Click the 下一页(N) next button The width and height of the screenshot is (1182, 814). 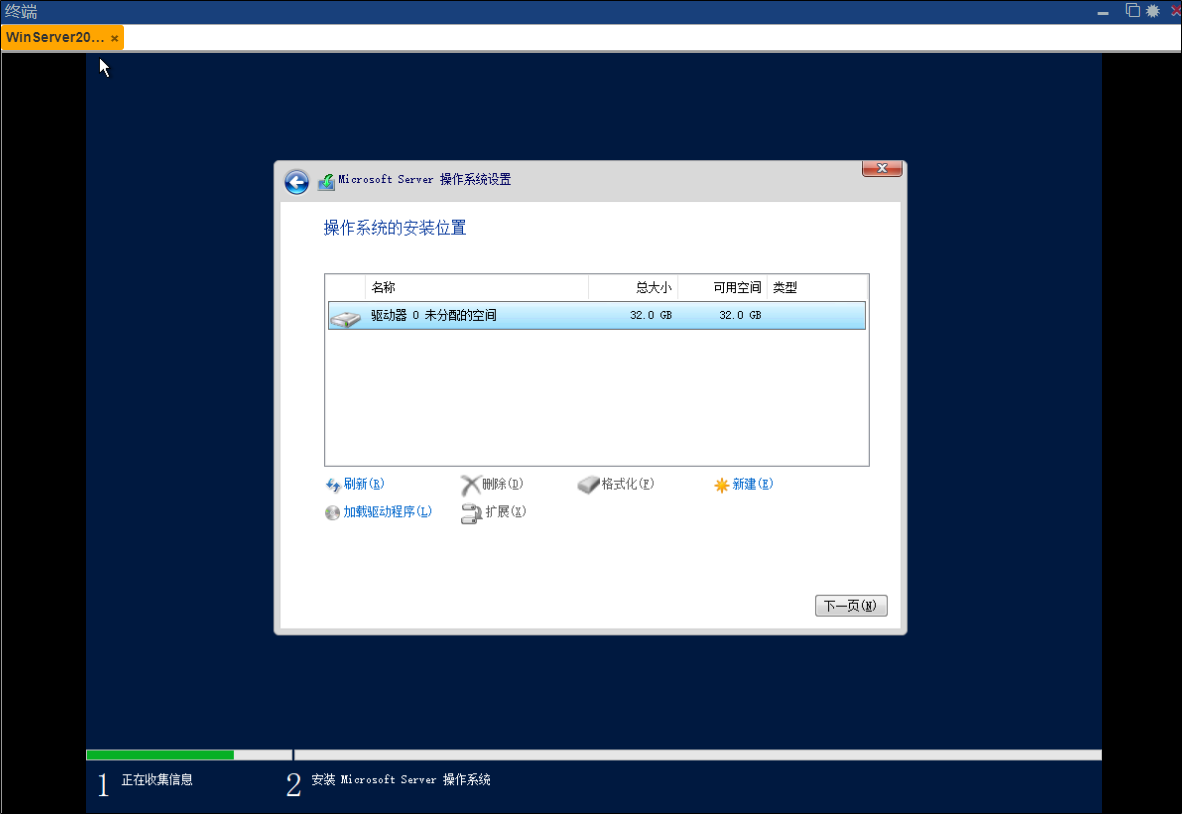point(851,606)
